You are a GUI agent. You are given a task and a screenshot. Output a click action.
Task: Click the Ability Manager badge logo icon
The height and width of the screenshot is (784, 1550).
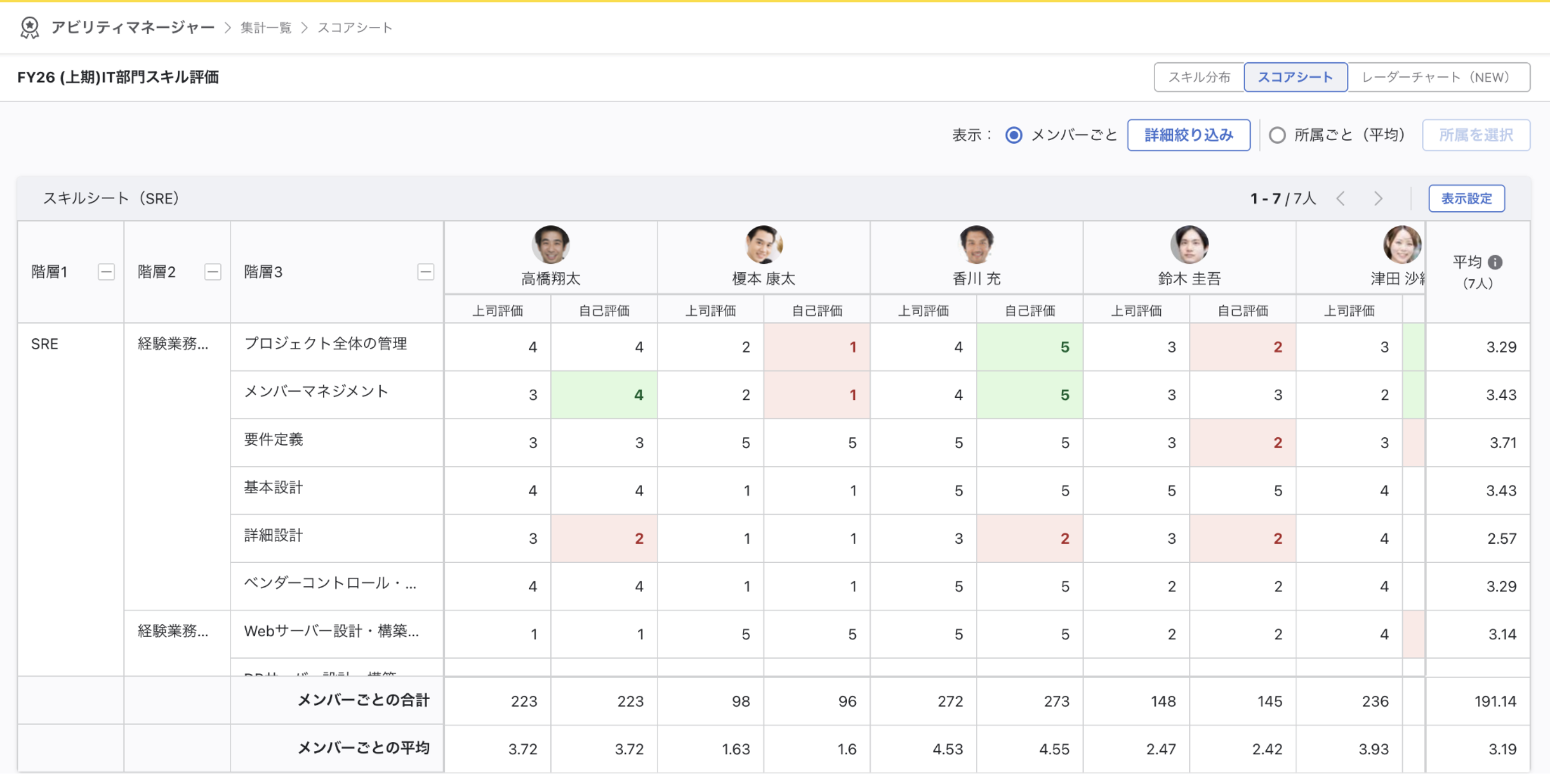(30, 27)
